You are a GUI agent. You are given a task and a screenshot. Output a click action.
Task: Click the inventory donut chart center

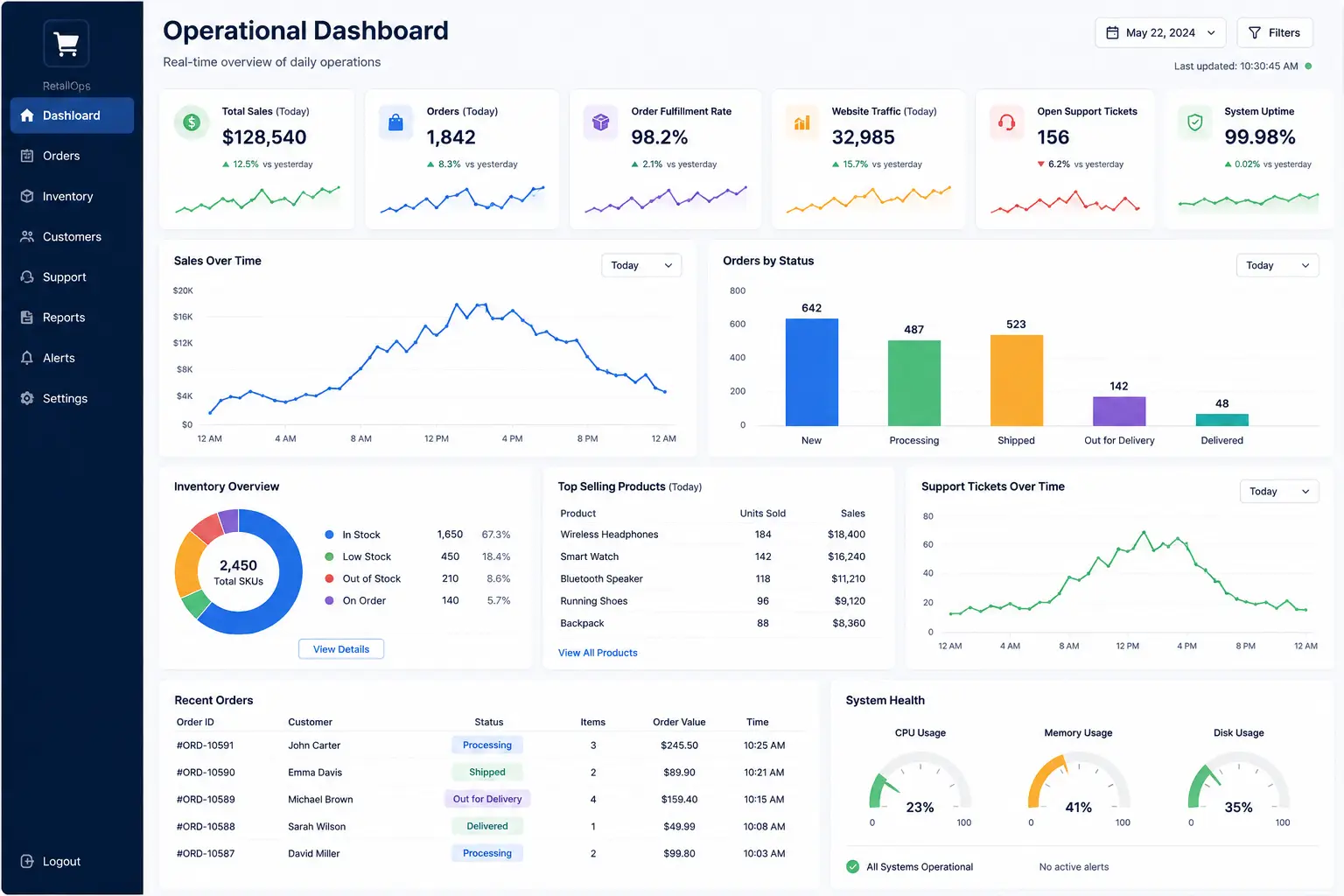(x=238, y=572)
